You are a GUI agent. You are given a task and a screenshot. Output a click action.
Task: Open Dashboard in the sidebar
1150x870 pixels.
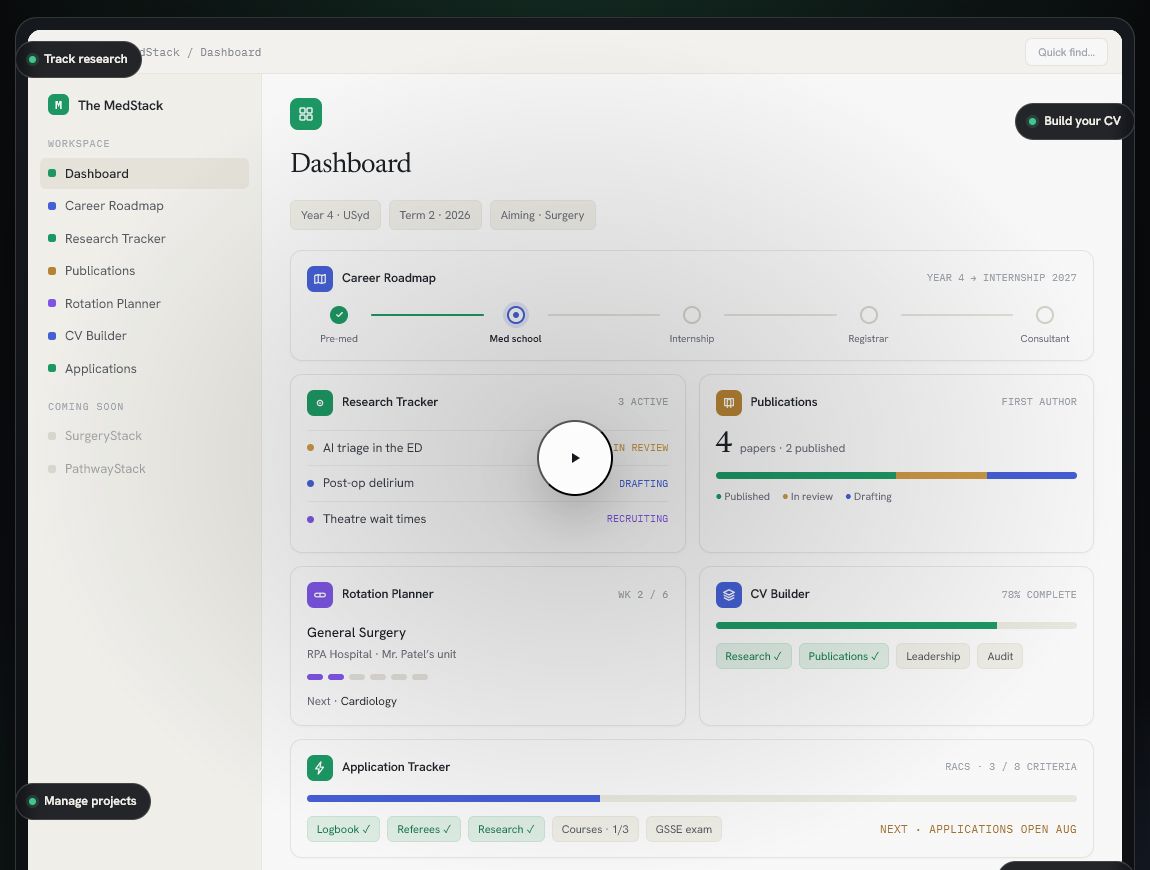click(x=144, y=173)
